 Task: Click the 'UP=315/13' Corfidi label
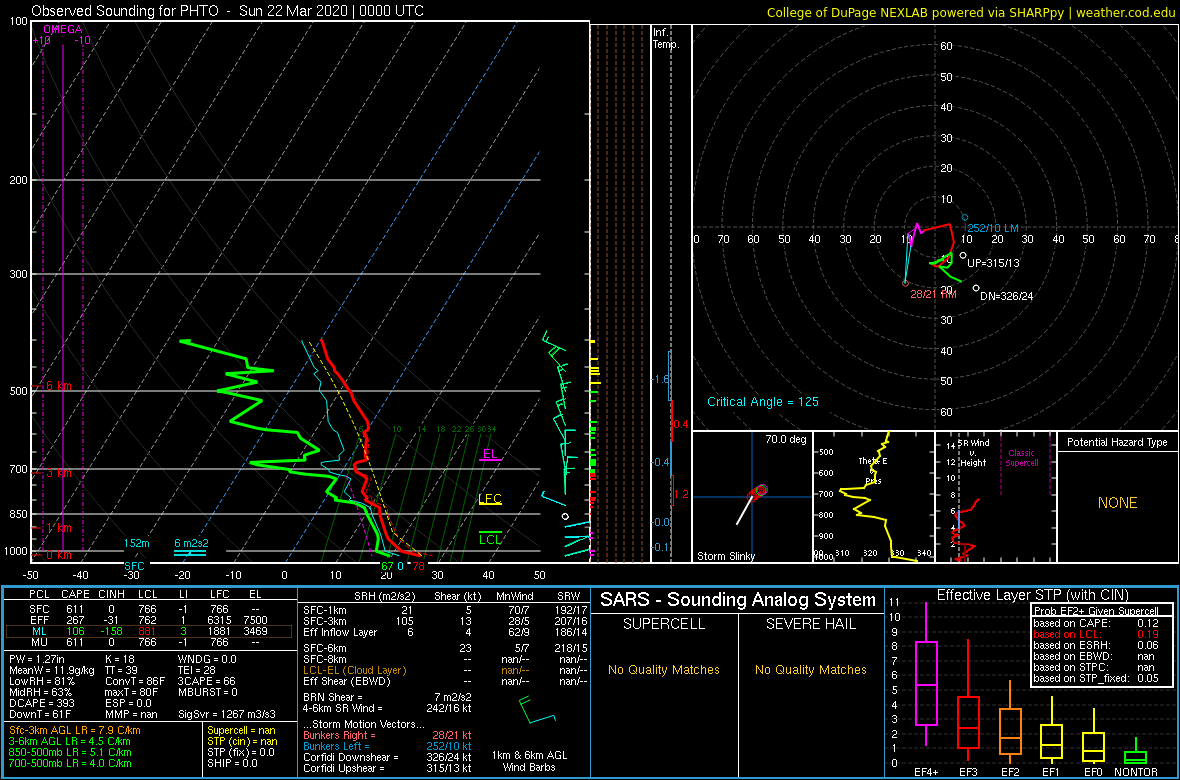[993, 263]
